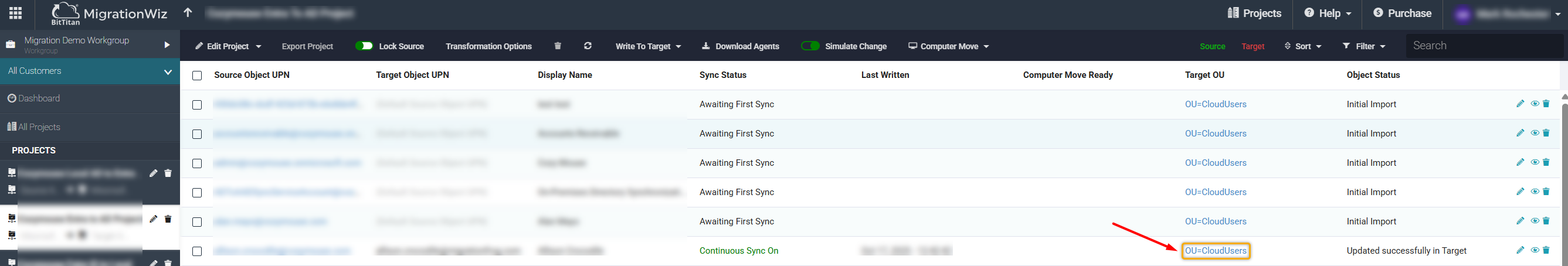Open the Write To Target dropdown
This screenshot has width=1568, height=266.
pos(647,46)
